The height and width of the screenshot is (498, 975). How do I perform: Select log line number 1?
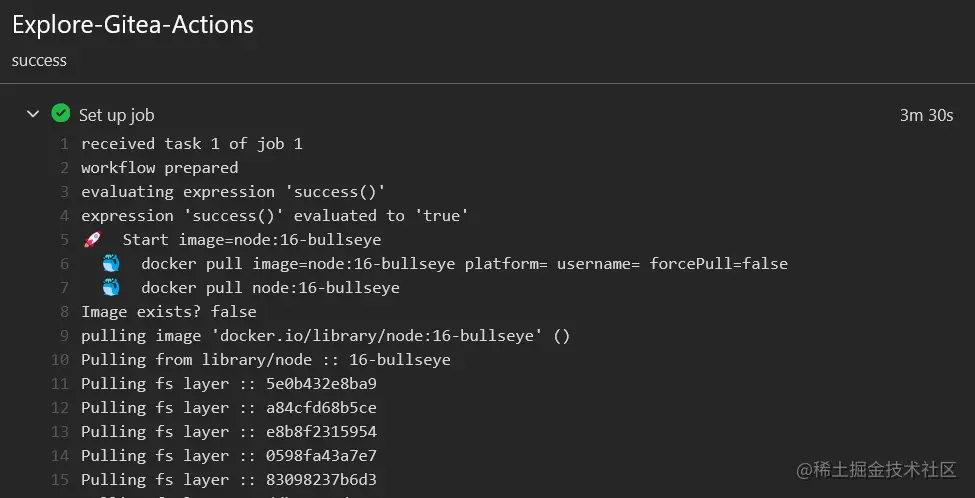64,144
